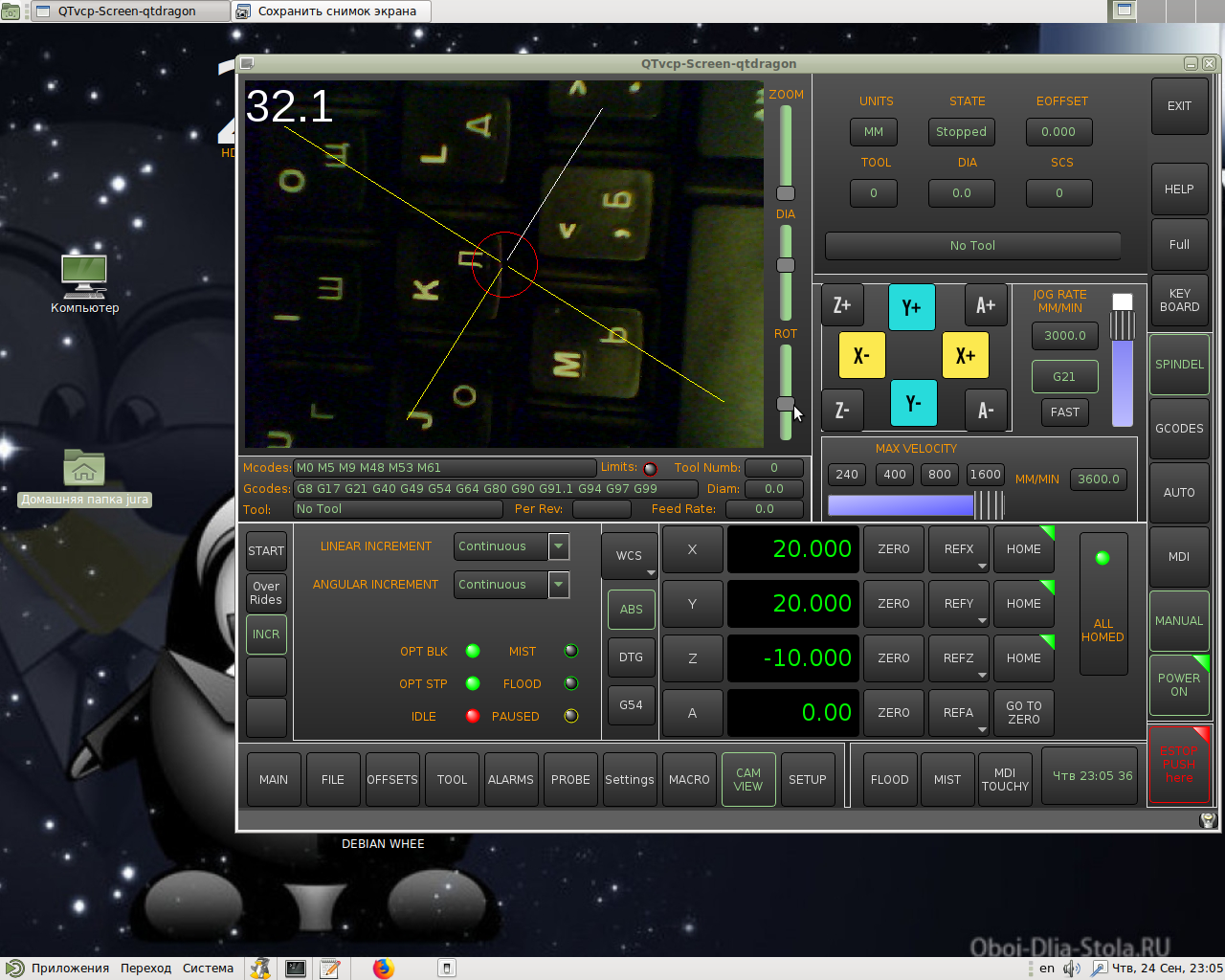
Task: Home the Z axis with HOME
Action: tap(1024, 658)
